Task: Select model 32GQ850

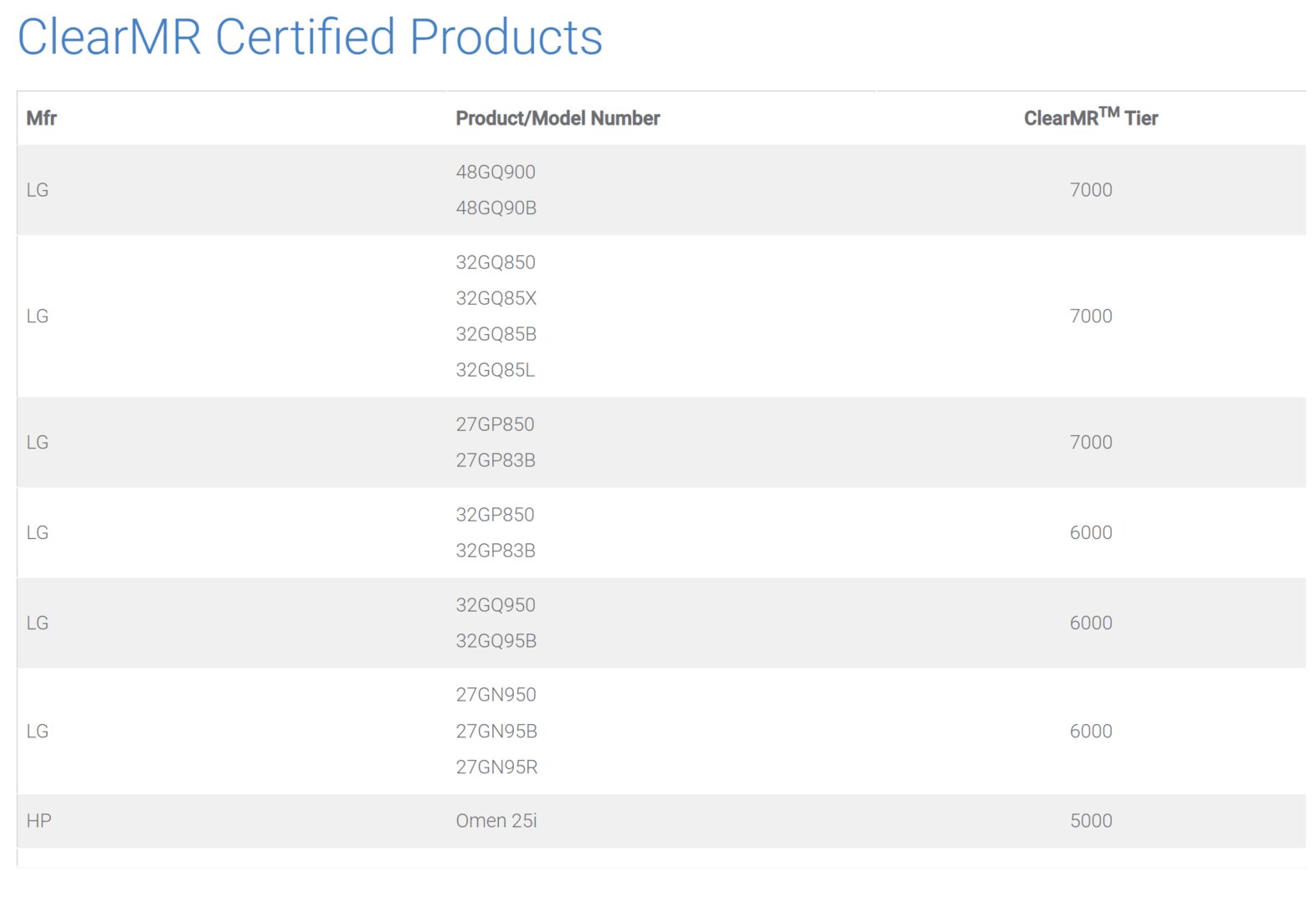Action: click(496, 262)
